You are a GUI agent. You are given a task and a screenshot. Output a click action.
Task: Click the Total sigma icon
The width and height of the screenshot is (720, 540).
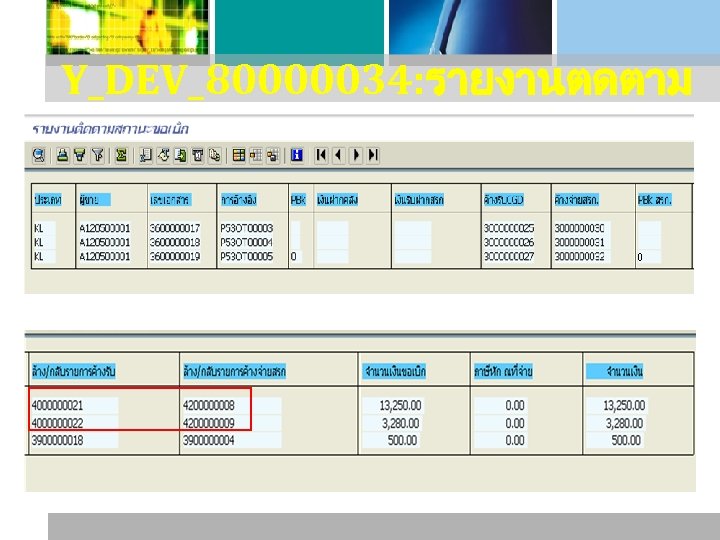tap(121, 155)
